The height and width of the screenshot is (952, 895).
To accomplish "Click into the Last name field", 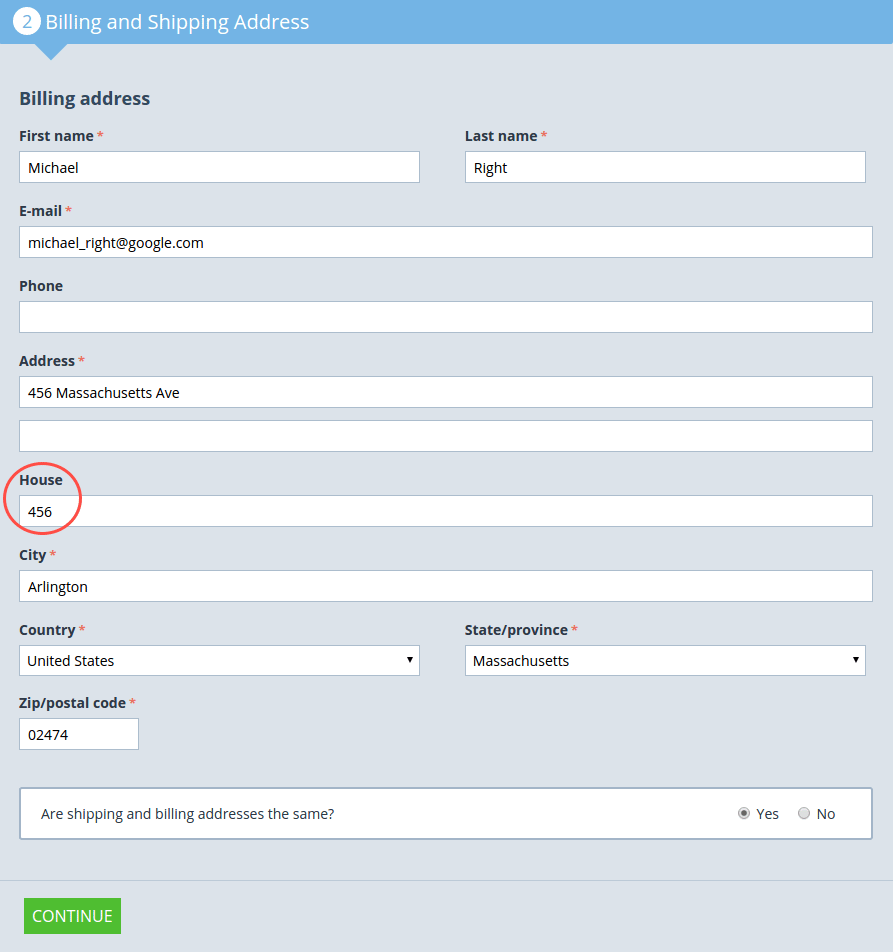I will [665, 168].
